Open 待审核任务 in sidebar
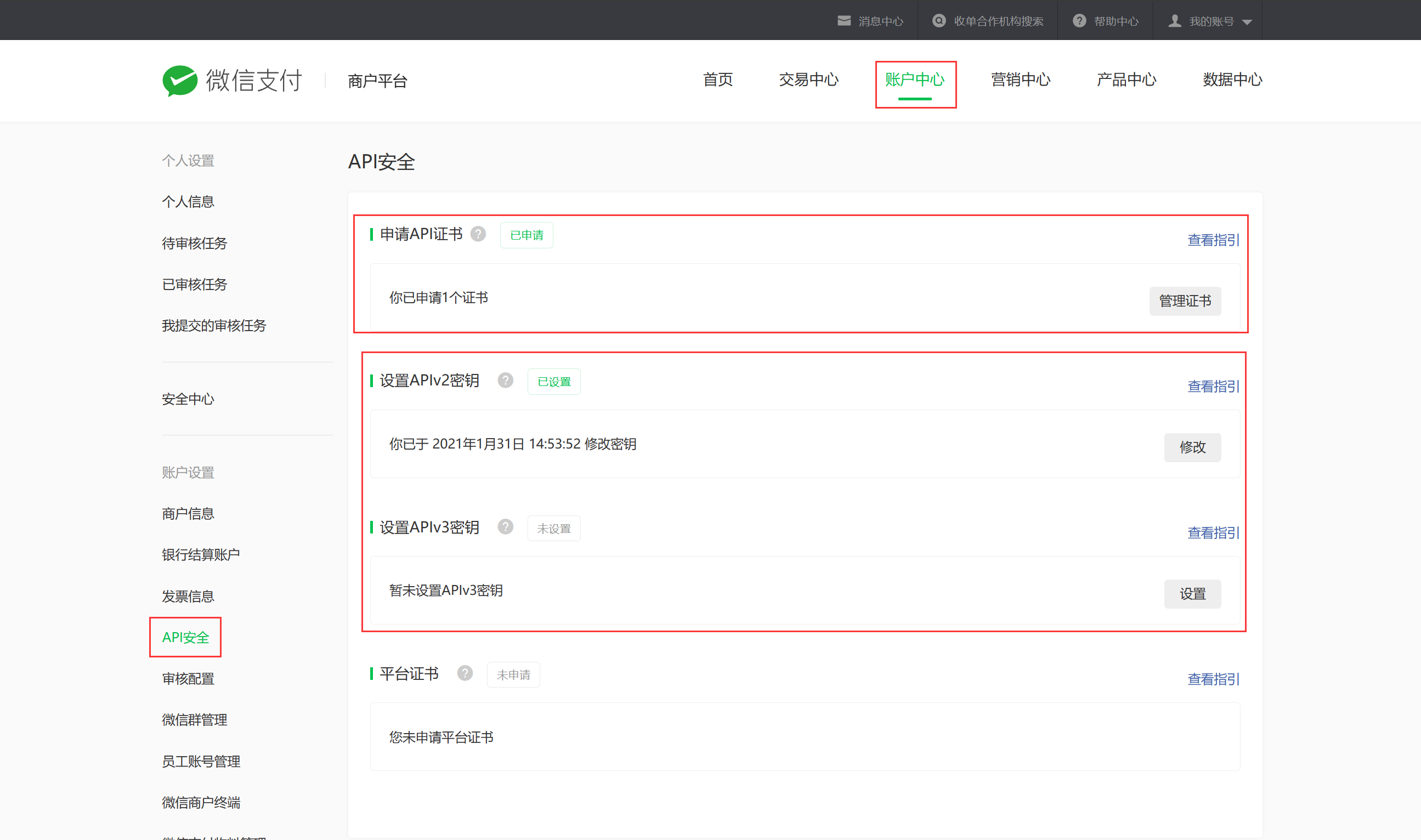 [194, 243]
